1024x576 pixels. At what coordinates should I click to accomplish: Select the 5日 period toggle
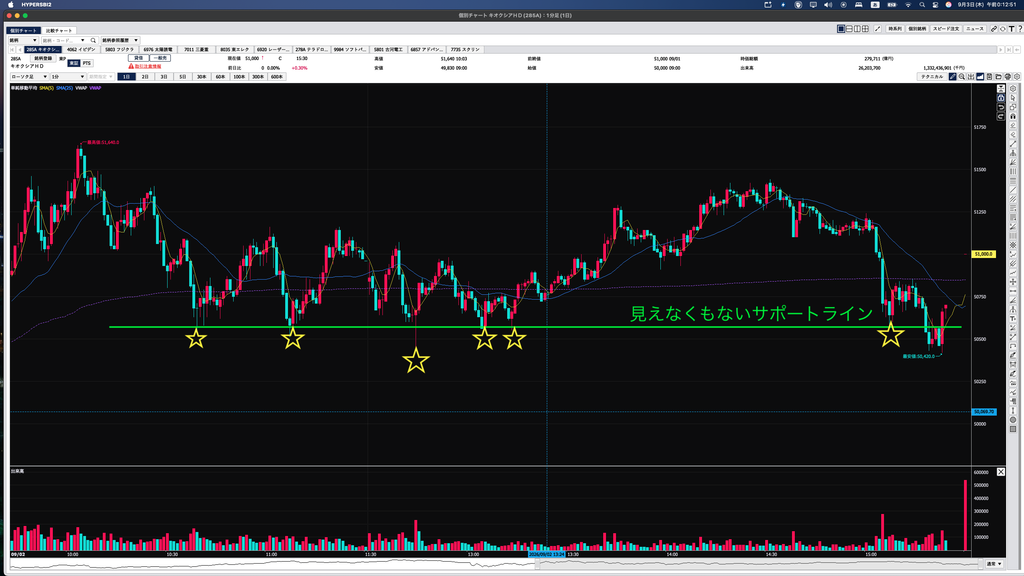point(183,76)
